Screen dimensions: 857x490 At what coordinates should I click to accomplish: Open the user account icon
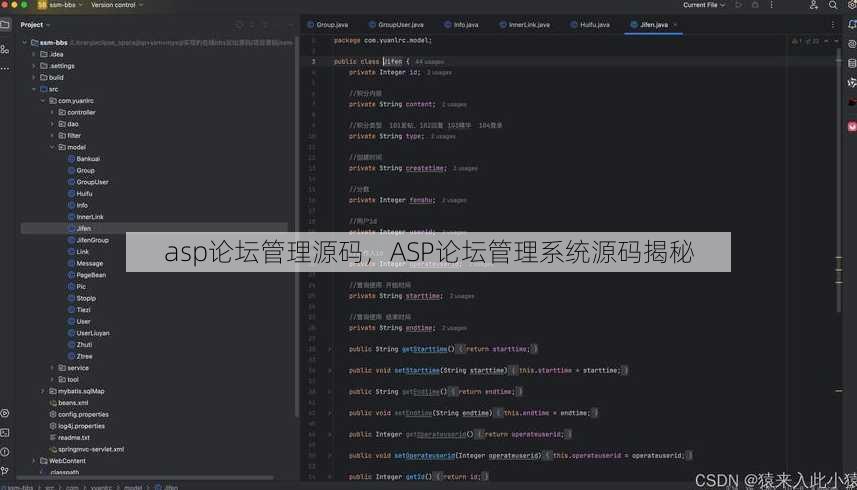coord(813,5)
